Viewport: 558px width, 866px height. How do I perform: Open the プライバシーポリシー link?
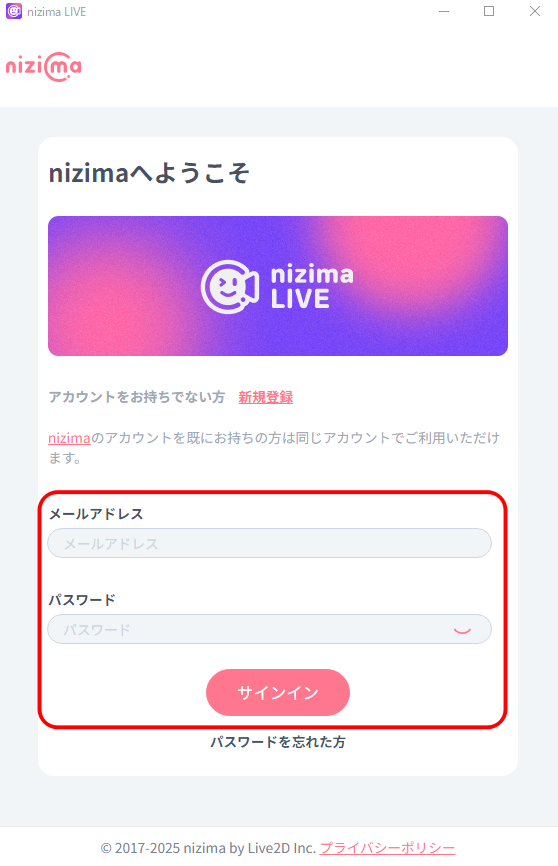coord(387,848)
